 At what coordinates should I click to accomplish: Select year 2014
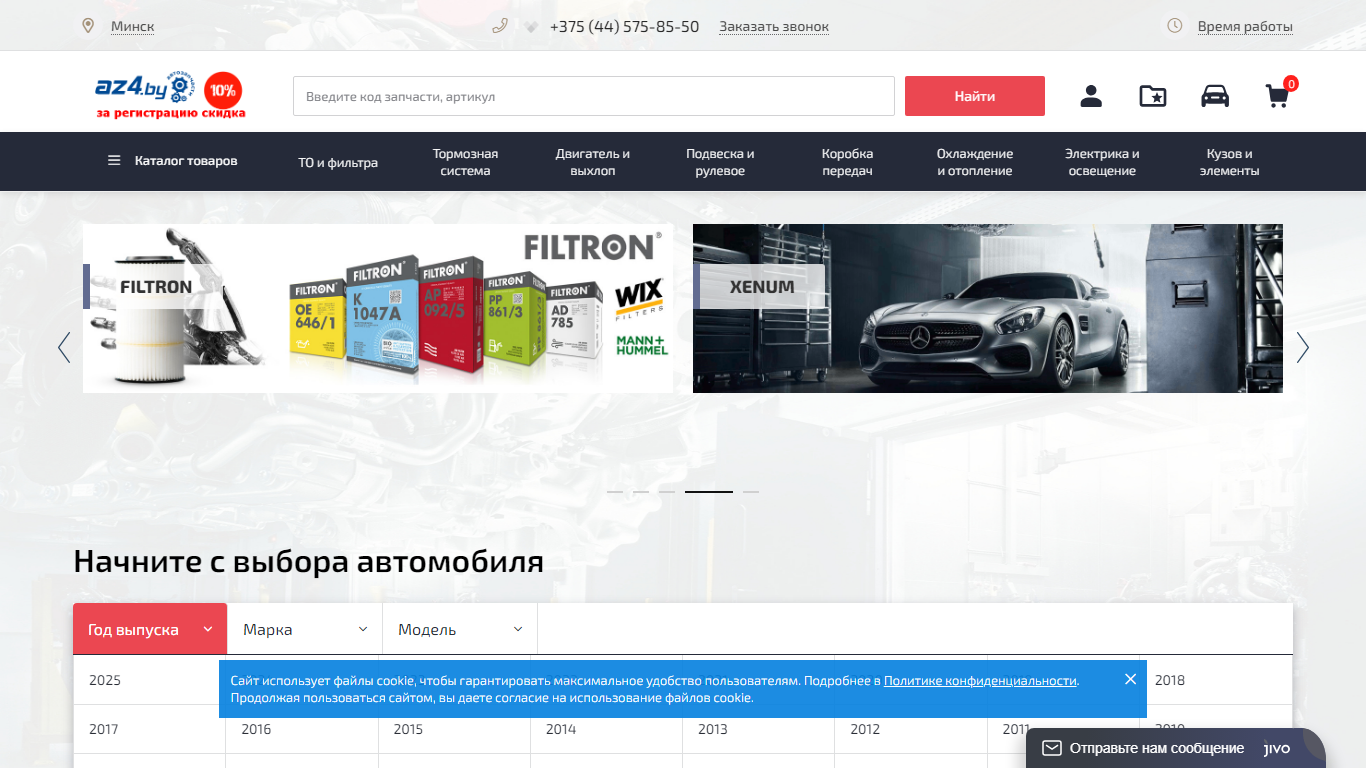click(607, 729)
